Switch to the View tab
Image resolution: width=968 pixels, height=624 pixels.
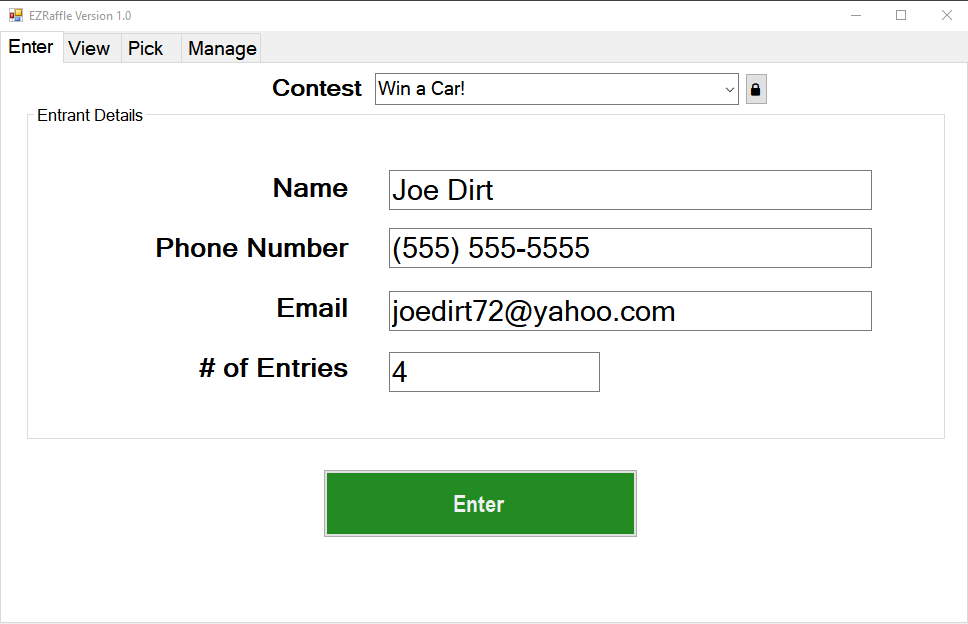[89, 48]
